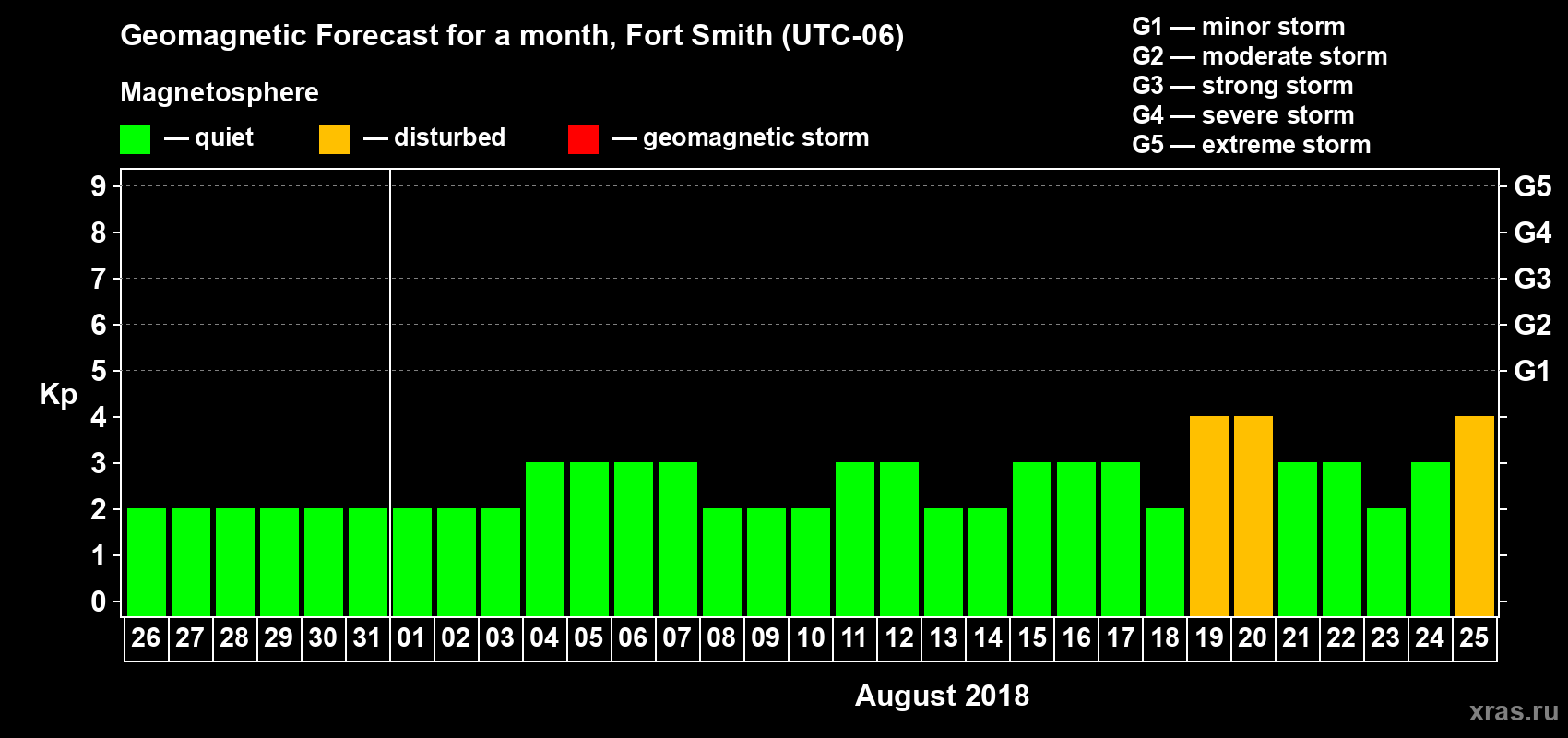Click the 'quiet' legend label
Screen dimensions: 1568x738
224,138
